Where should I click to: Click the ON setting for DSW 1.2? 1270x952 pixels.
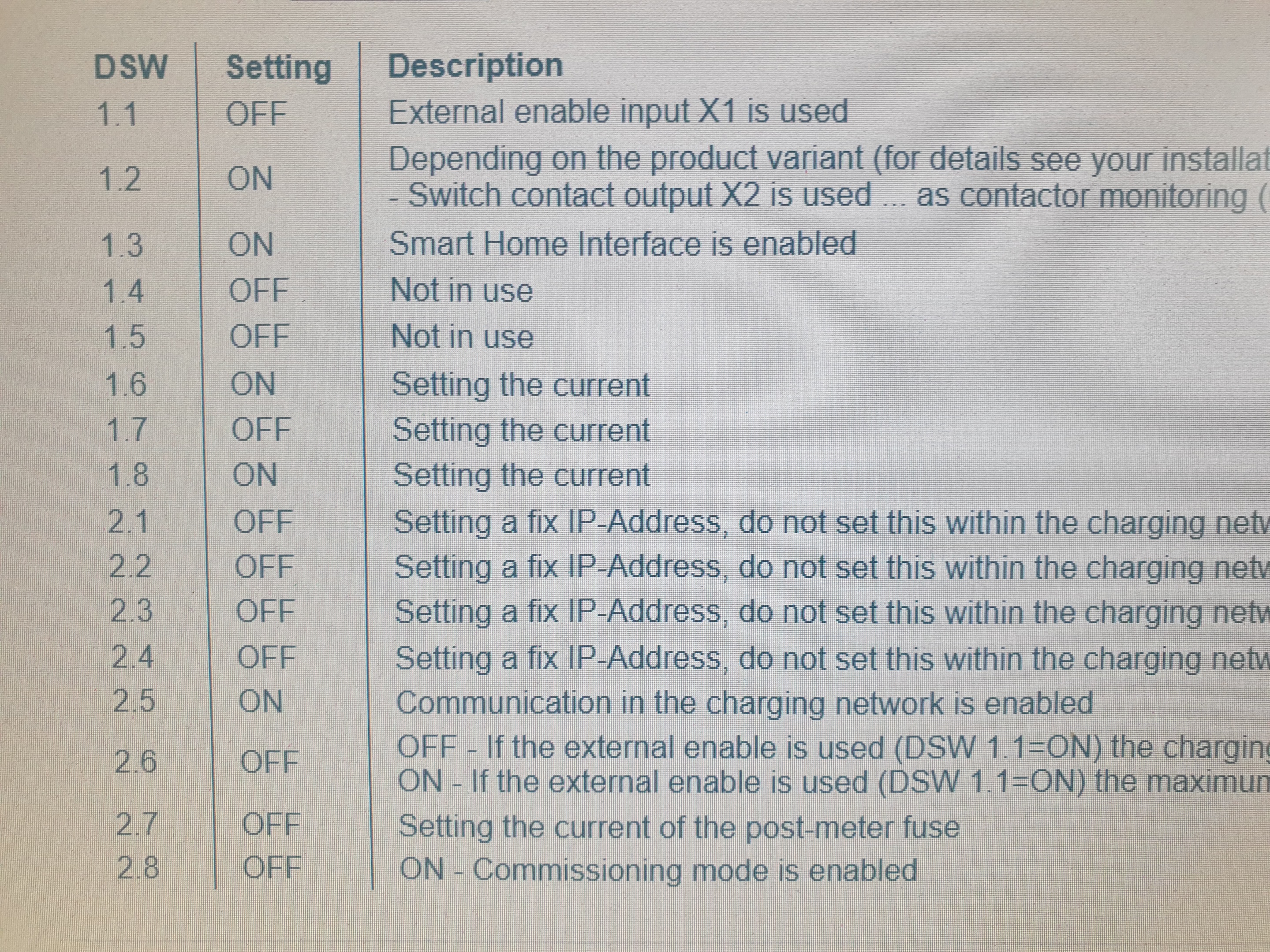click(250, 178)
